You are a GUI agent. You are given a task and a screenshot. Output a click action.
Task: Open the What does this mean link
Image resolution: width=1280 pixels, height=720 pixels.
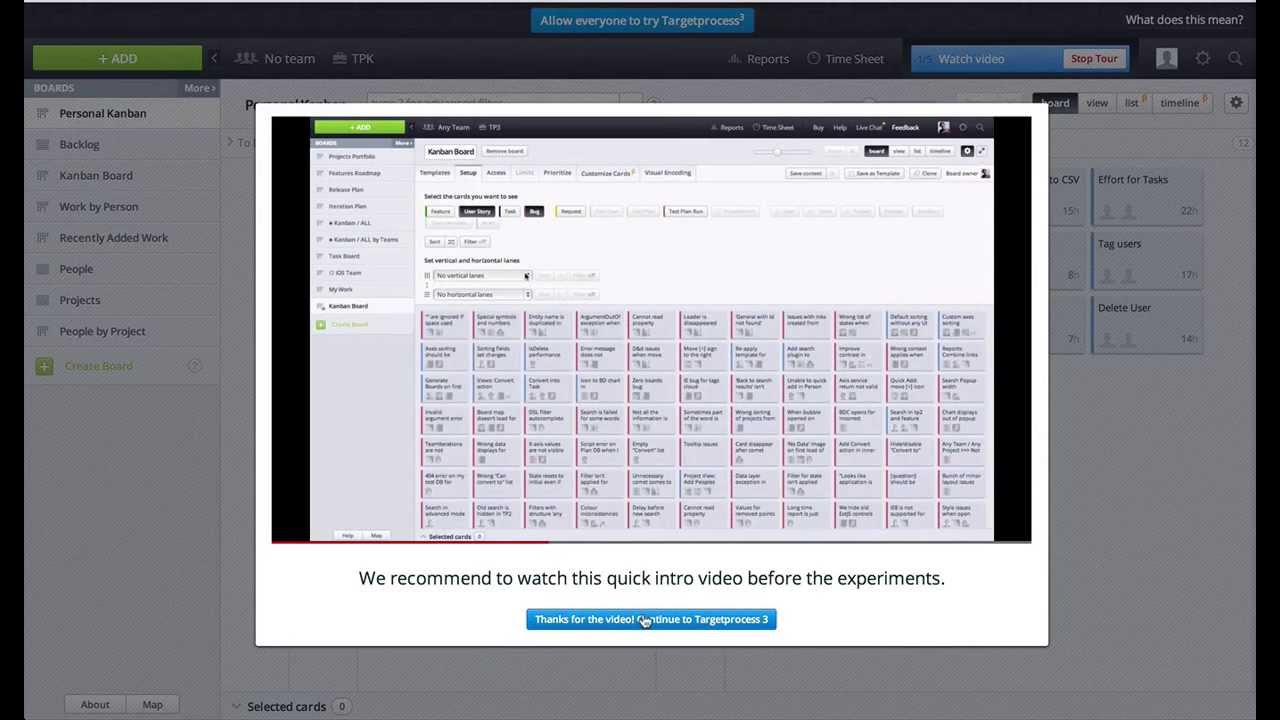pyautogui.click(x=1184, y=20)
